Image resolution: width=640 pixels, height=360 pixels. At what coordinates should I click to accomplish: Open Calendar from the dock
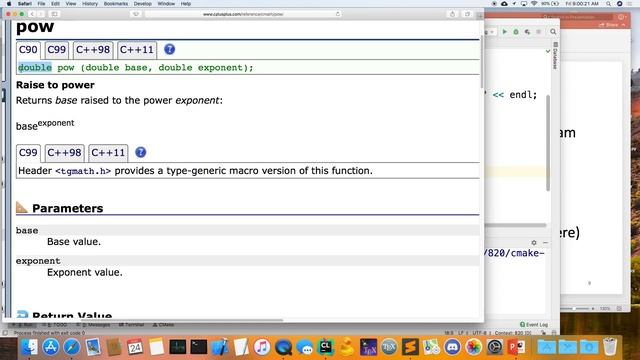pyautogui.click(x=135, y=347)
